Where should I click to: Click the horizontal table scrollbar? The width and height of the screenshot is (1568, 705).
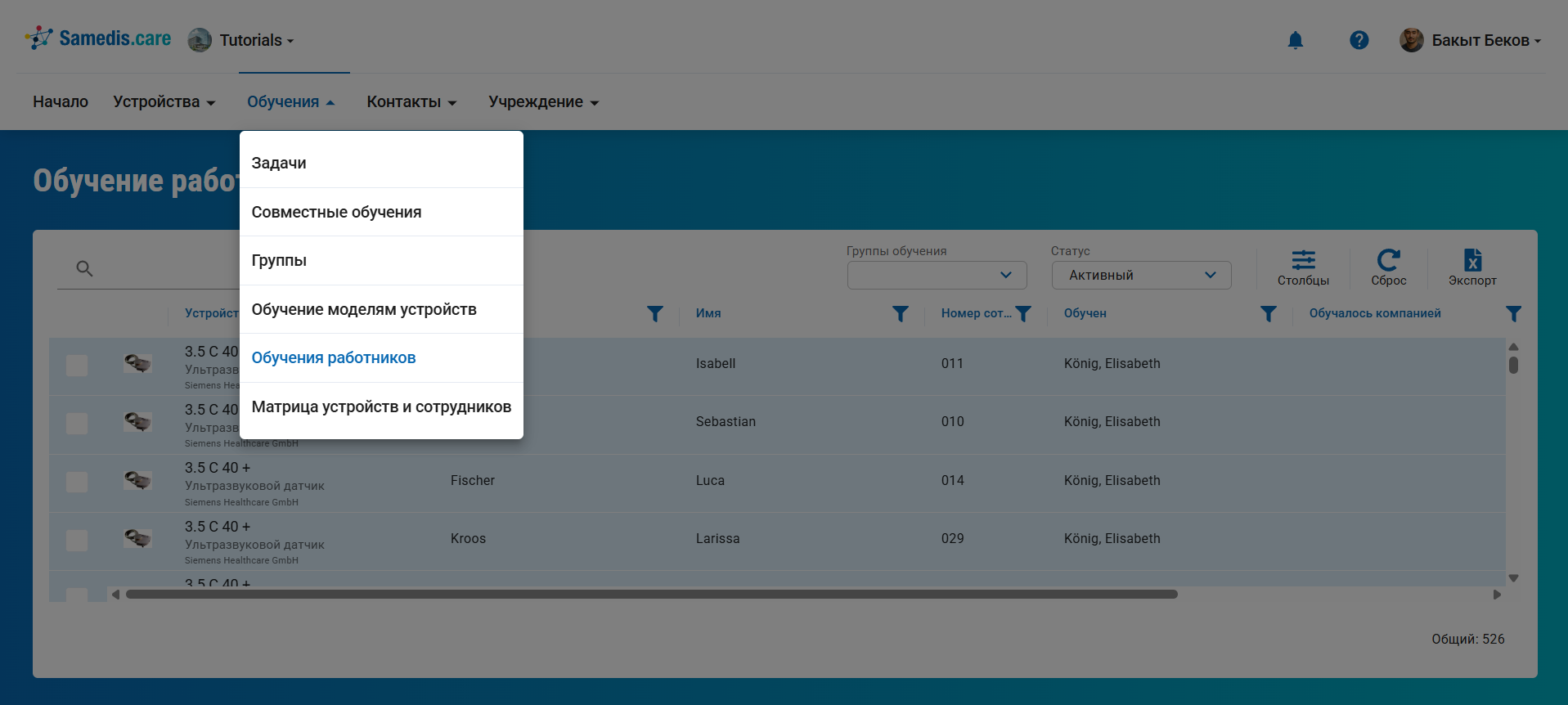click(651, 595)
